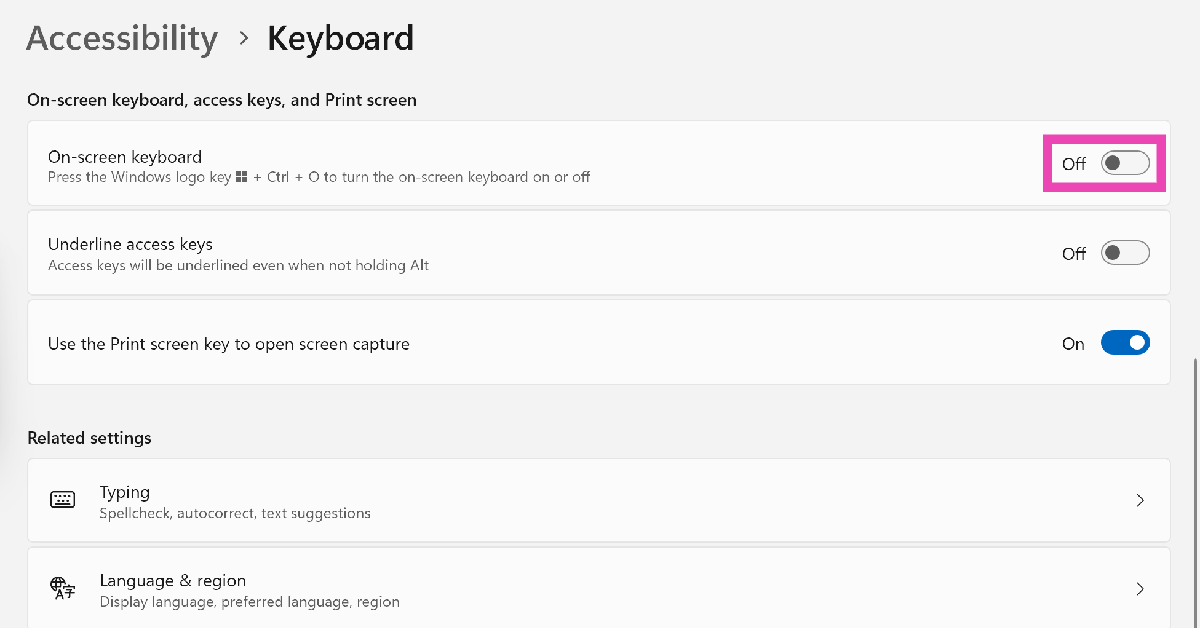Viewport: 1200px width, 628px height.
Task: Open the Accessibility breadcrumb link
Action: [121, 38]
